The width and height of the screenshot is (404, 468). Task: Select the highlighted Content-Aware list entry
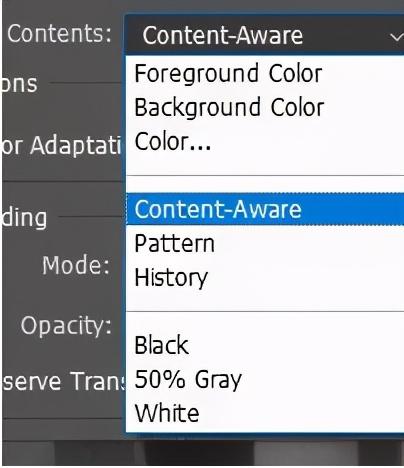tap(265, 209)
